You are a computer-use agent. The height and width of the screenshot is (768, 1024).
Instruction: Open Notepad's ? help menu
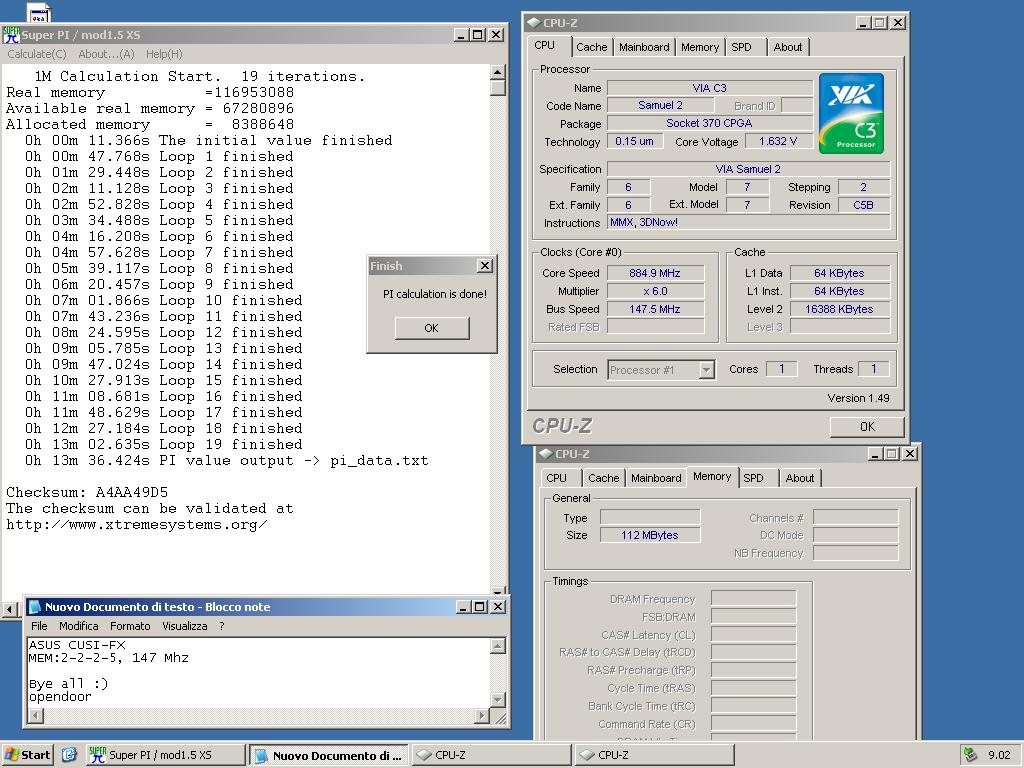[x=222, y=626]
